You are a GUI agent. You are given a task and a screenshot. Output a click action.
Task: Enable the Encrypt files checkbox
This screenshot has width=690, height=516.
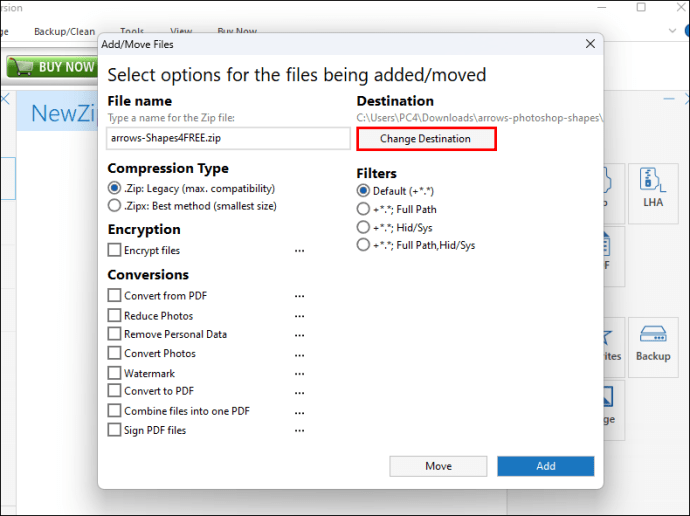(x=114, y=251)
